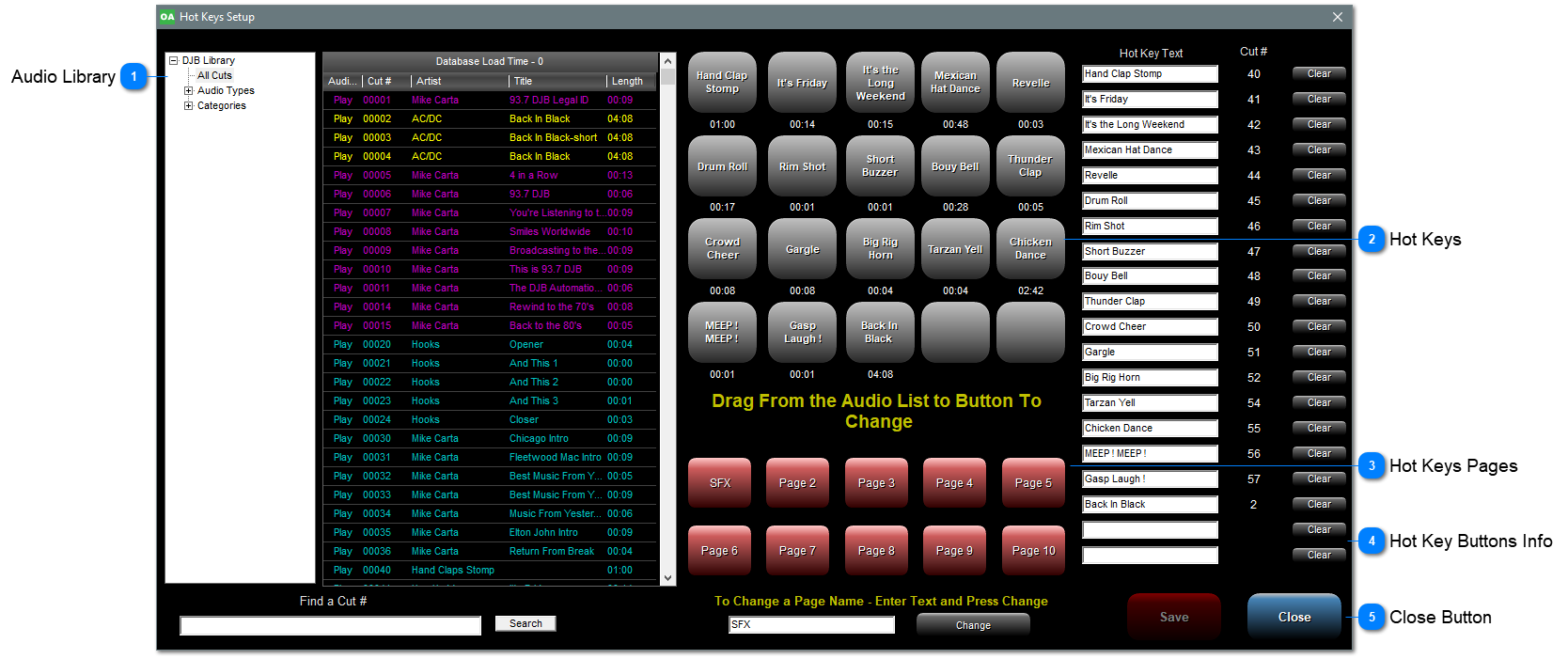Expand the Categories tree node

click(x=188, y=105)
